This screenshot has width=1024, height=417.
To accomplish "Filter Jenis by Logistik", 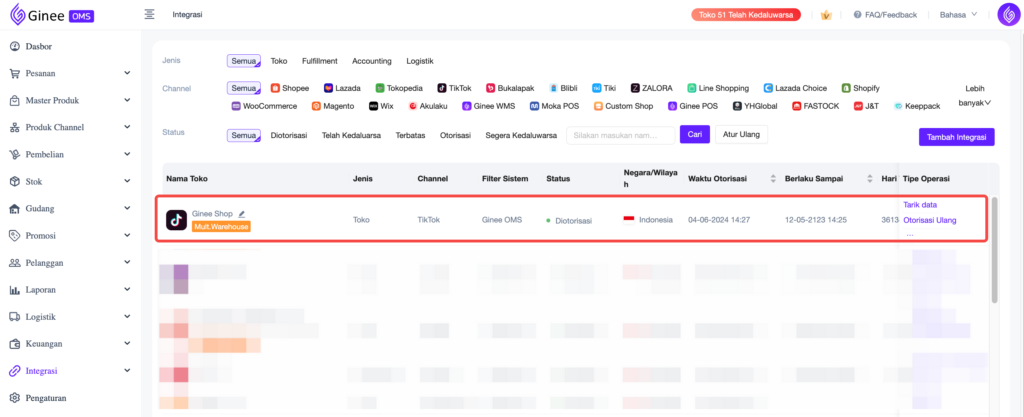I will tap(420, 61).
